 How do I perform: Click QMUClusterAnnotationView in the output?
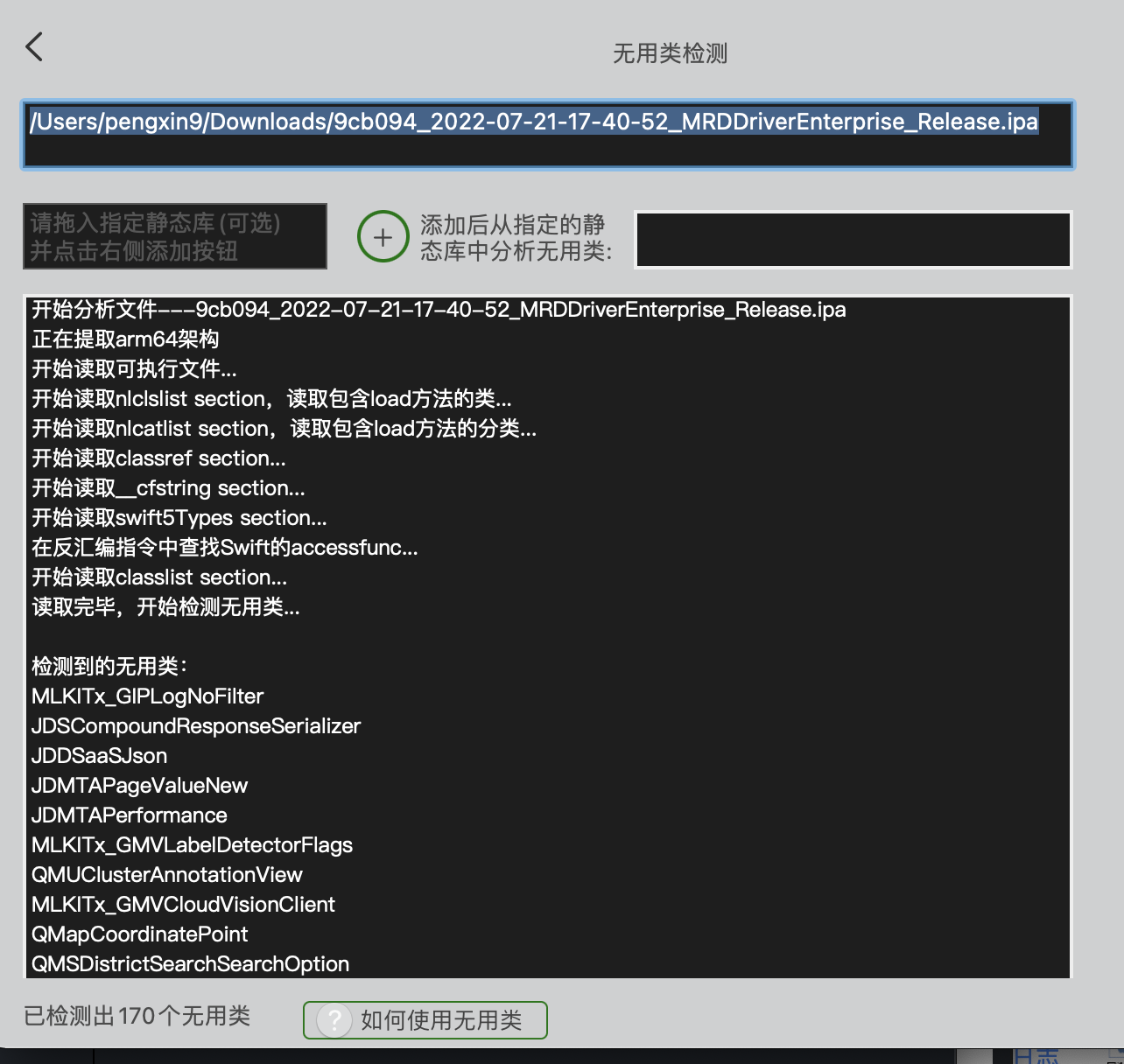pyautogui.click(x=166, y=875)
